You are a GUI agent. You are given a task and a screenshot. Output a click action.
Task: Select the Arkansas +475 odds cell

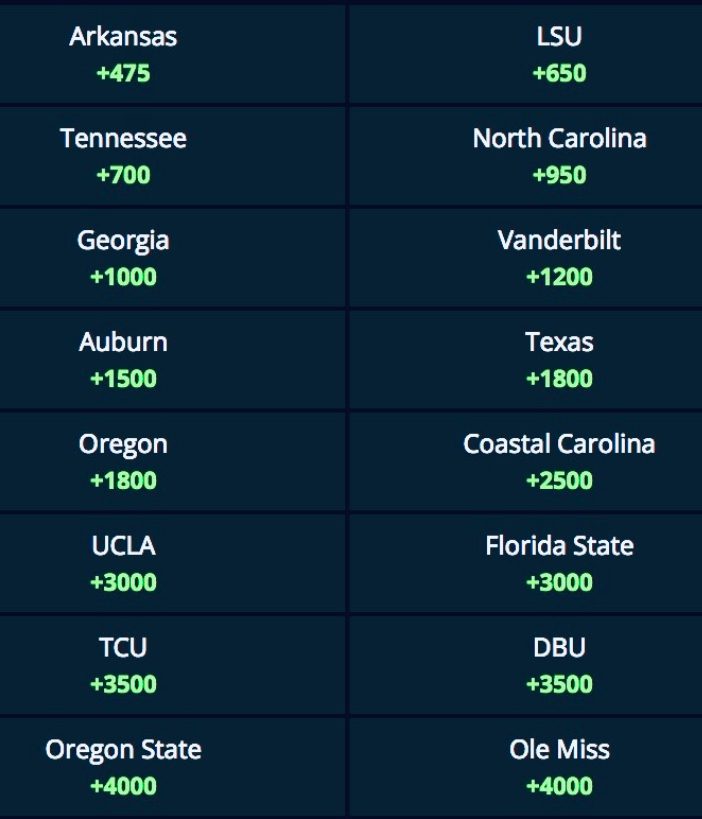click(123, 54)
